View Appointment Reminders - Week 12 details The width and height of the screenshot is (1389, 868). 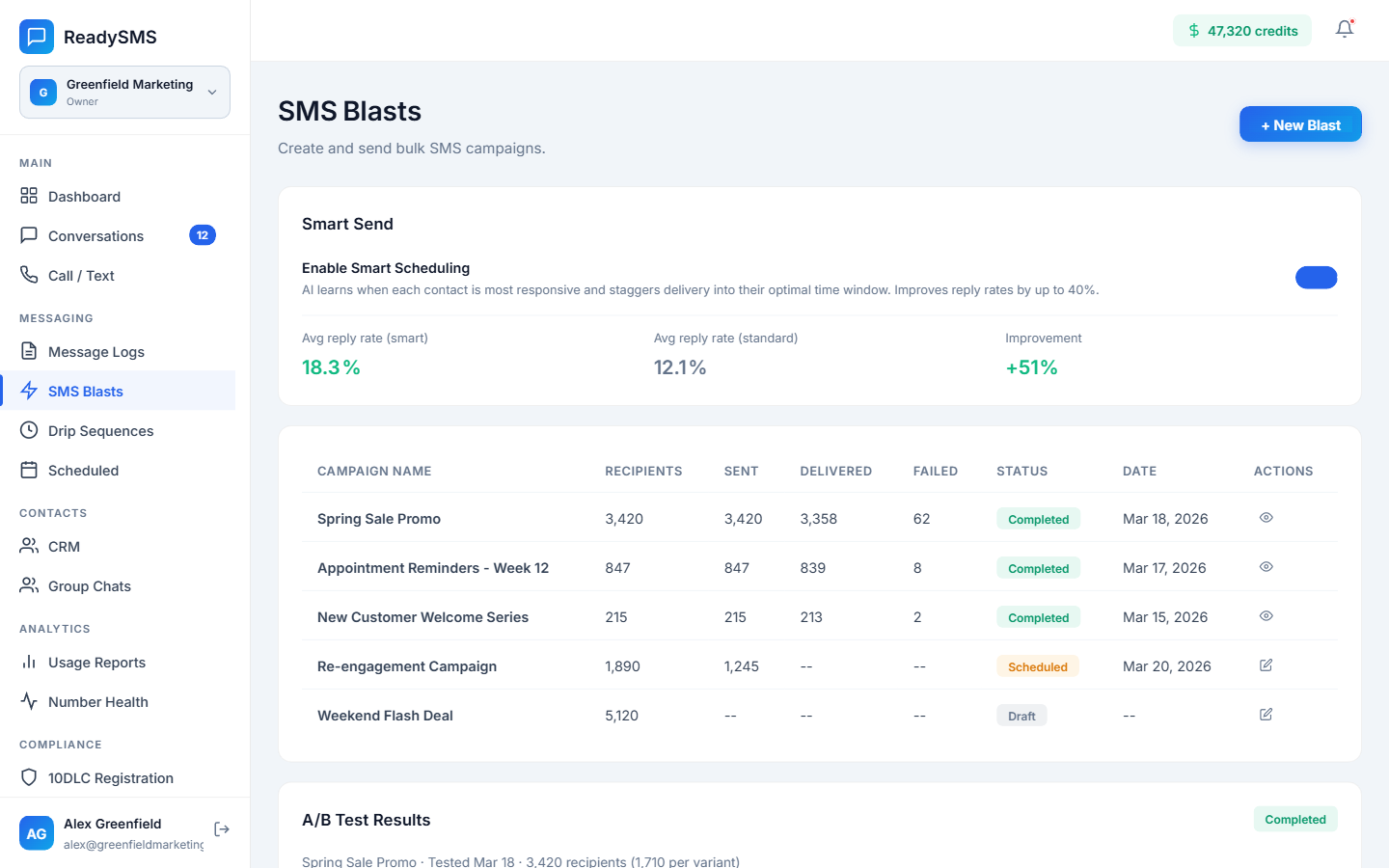click(x=1266, y=567)
